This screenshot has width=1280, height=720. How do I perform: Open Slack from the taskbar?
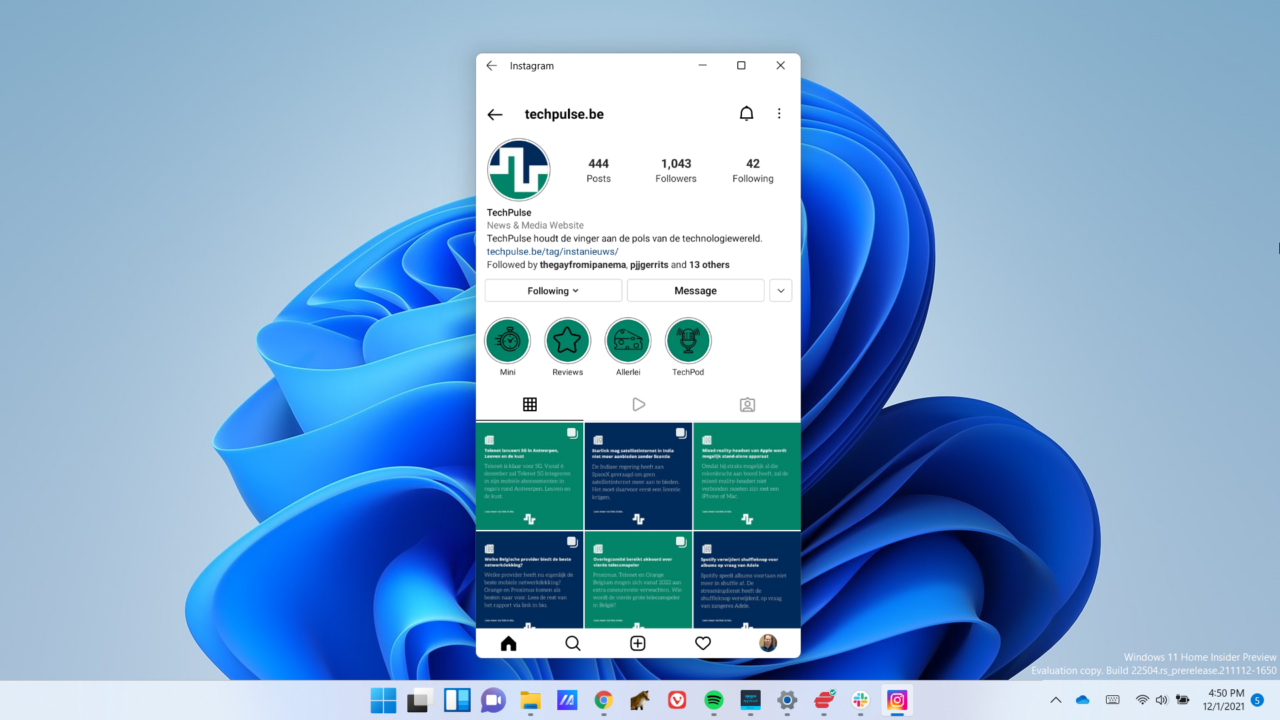[861, 700]
